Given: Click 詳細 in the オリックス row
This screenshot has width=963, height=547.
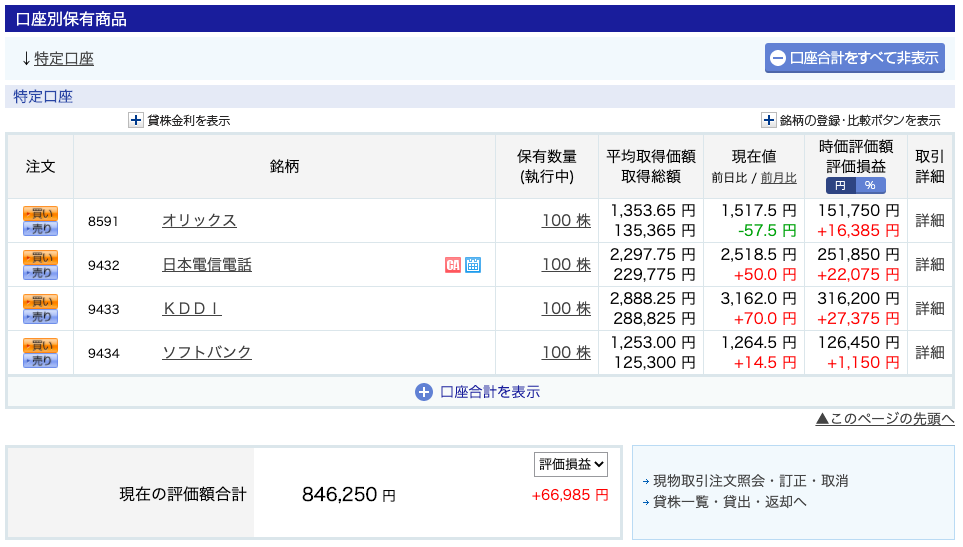Looking at the screenshot, I should pos(930,220).
